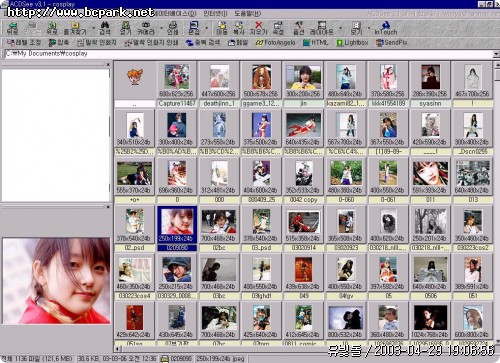This screenshot has height=363, width=500.
Task: Delete file with 지우기 red X icon
Action: (258, 28)
